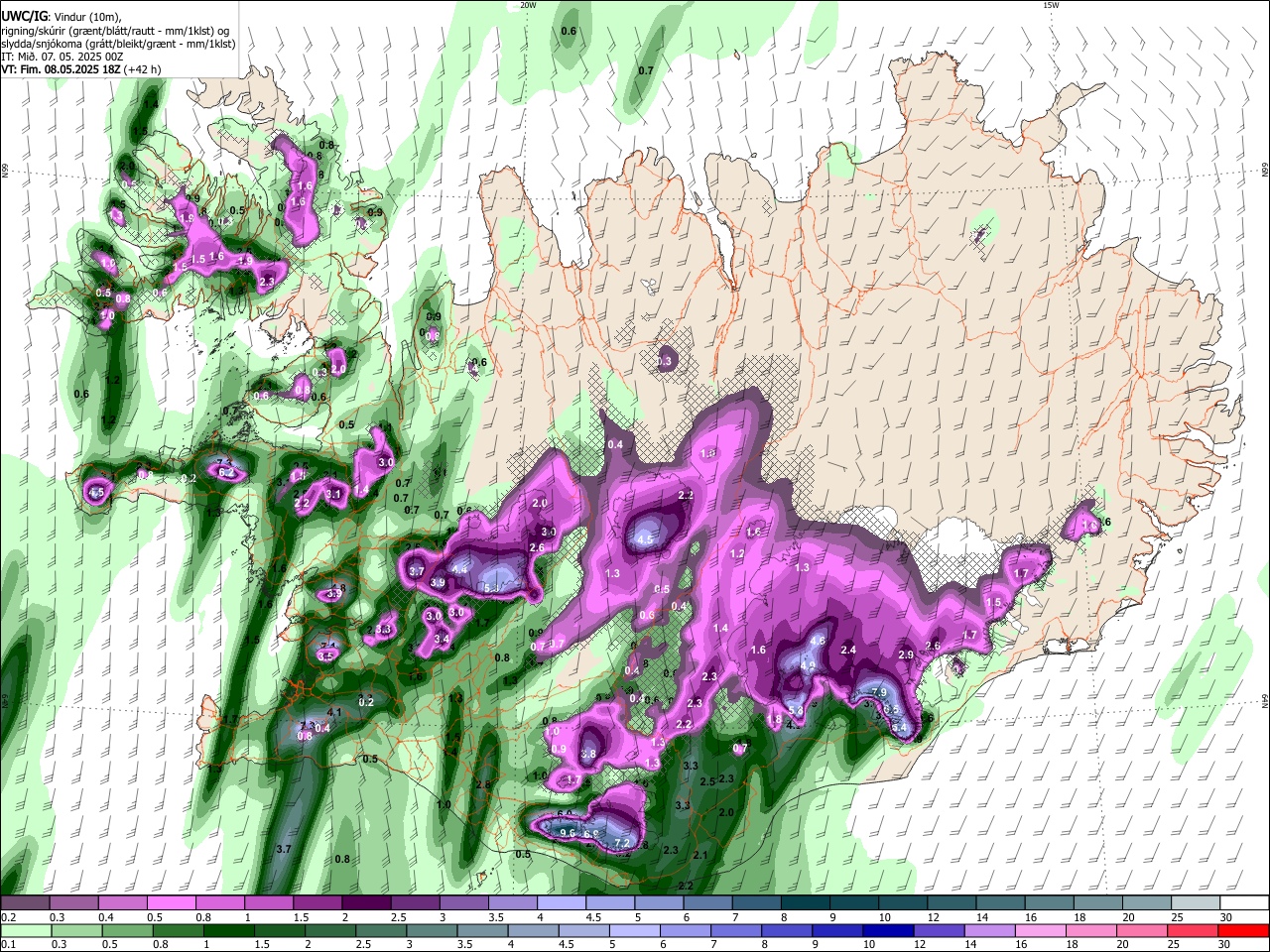1270x952 pixels.
Task: Click darkest purple swatch between 2 and 2.5
Action: (366, 903)
